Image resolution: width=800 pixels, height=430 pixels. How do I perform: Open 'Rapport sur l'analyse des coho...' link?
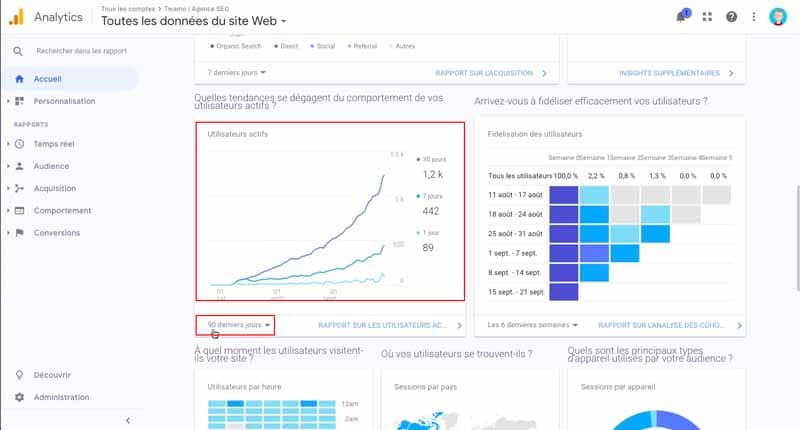click(x=661, y=325)
